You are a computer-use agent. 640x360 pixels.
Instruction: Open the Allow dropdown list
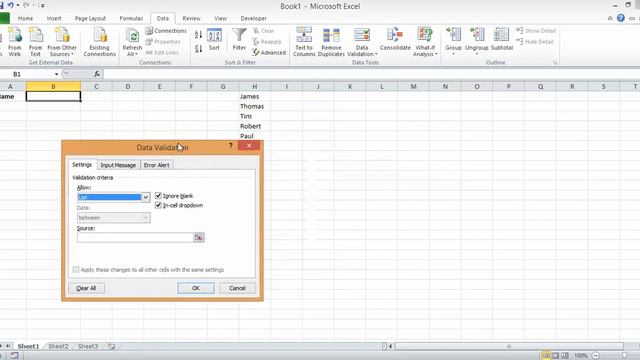click(146, 198)
